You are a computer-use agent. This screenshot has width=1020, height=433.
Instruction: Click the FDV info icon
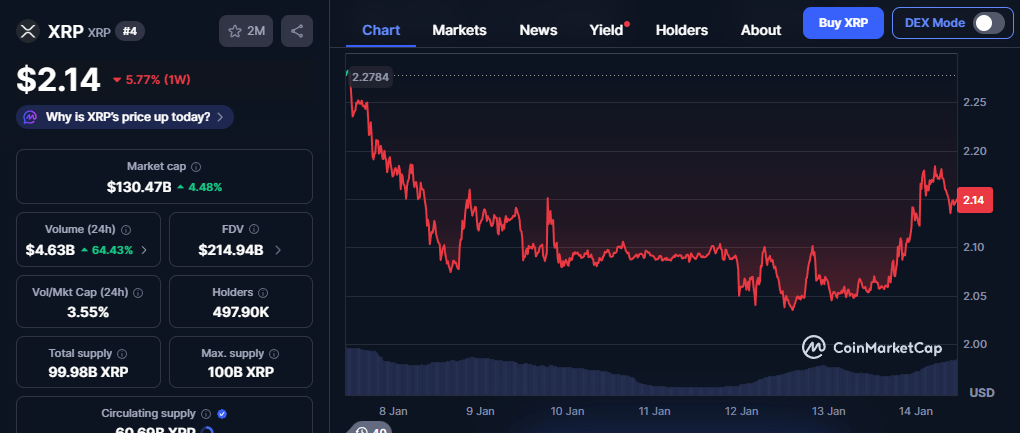click(254, 229)
